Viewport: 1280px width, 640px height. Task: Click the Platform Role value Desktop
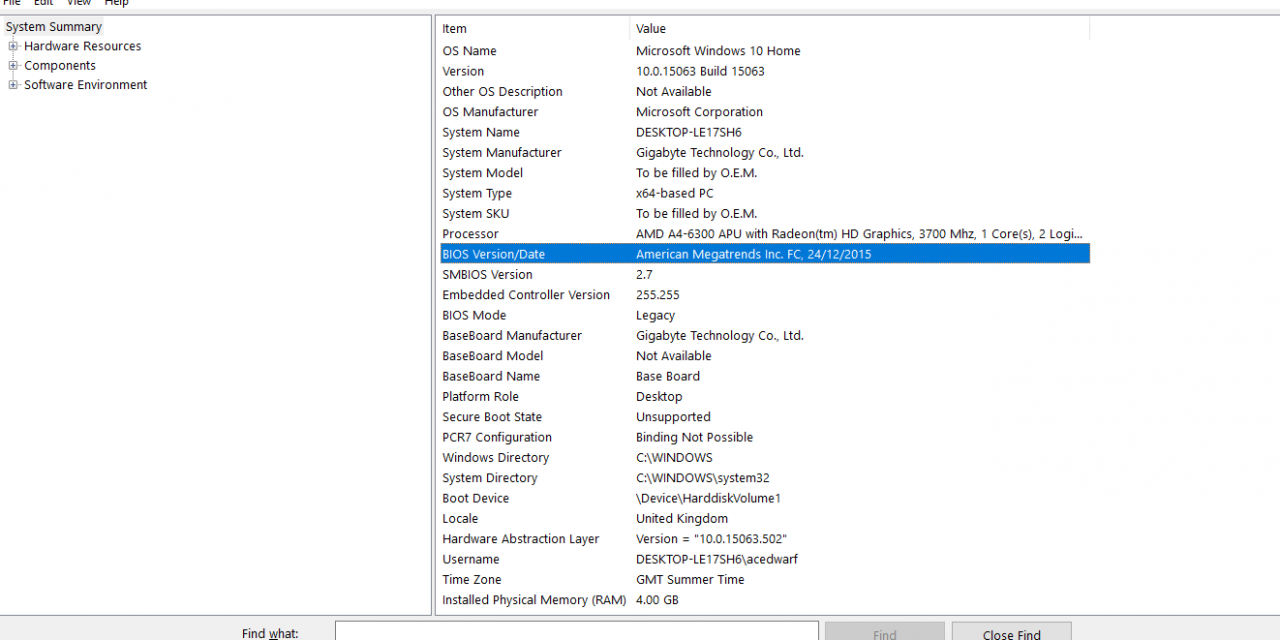click(659, 397)
